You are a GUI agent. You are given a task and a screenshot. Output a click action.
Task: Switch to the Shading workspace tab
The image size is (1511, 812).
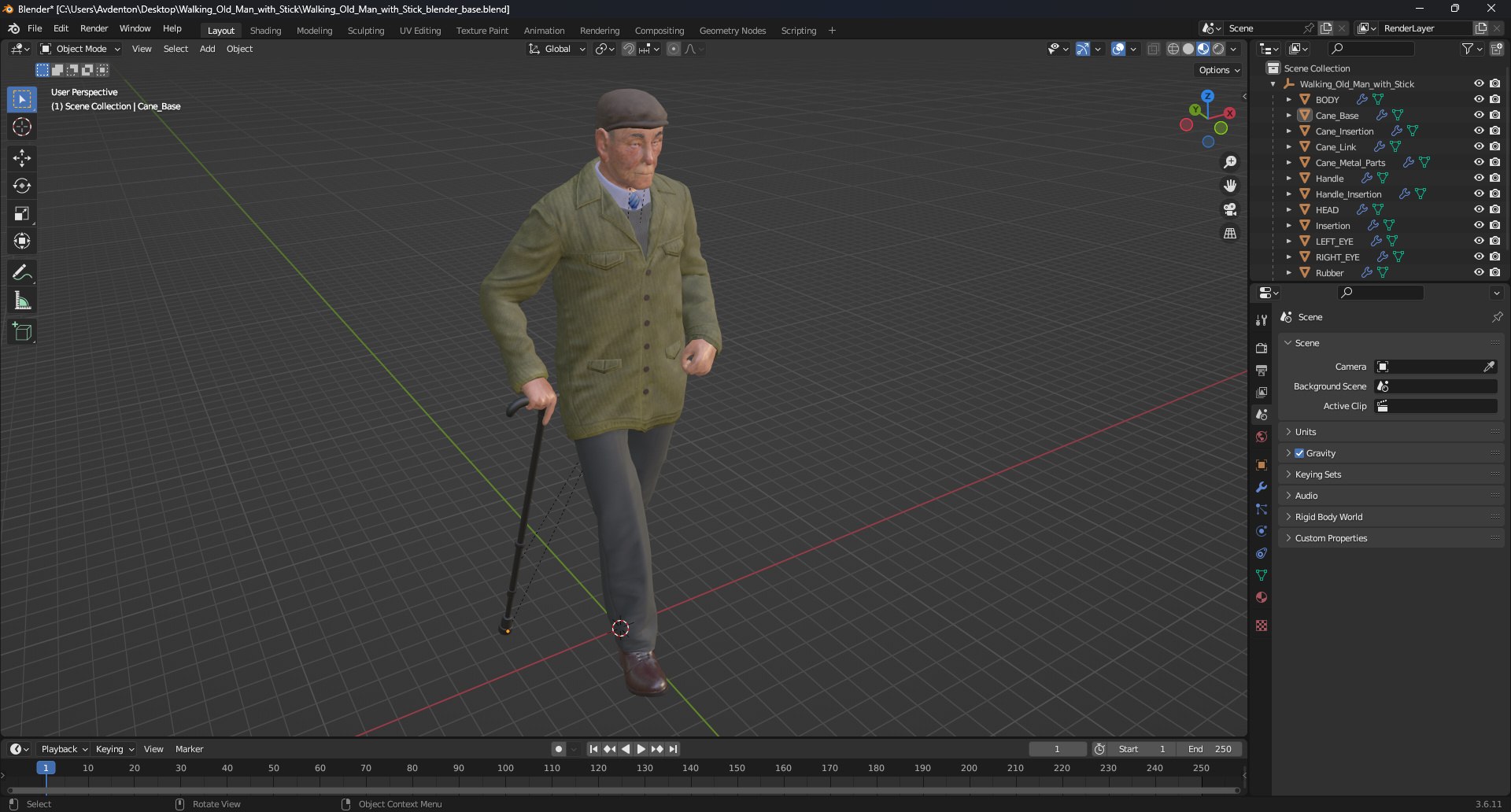coord(265,31)
